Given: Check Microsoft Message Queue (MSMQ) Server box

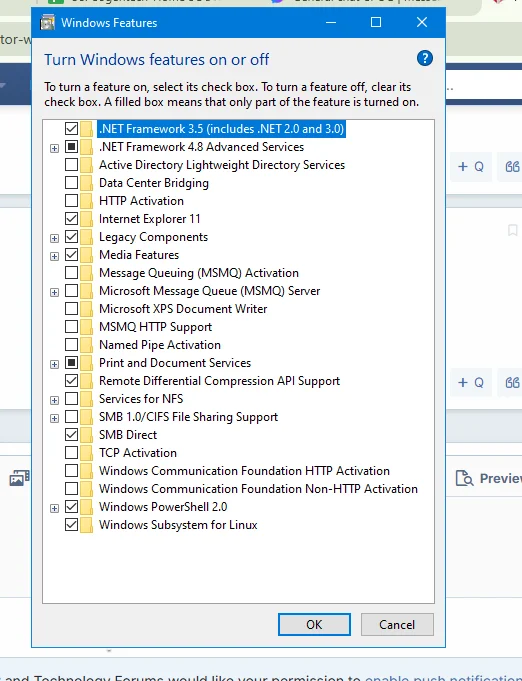Looking at the screenshot, I should tap(71, 291).
